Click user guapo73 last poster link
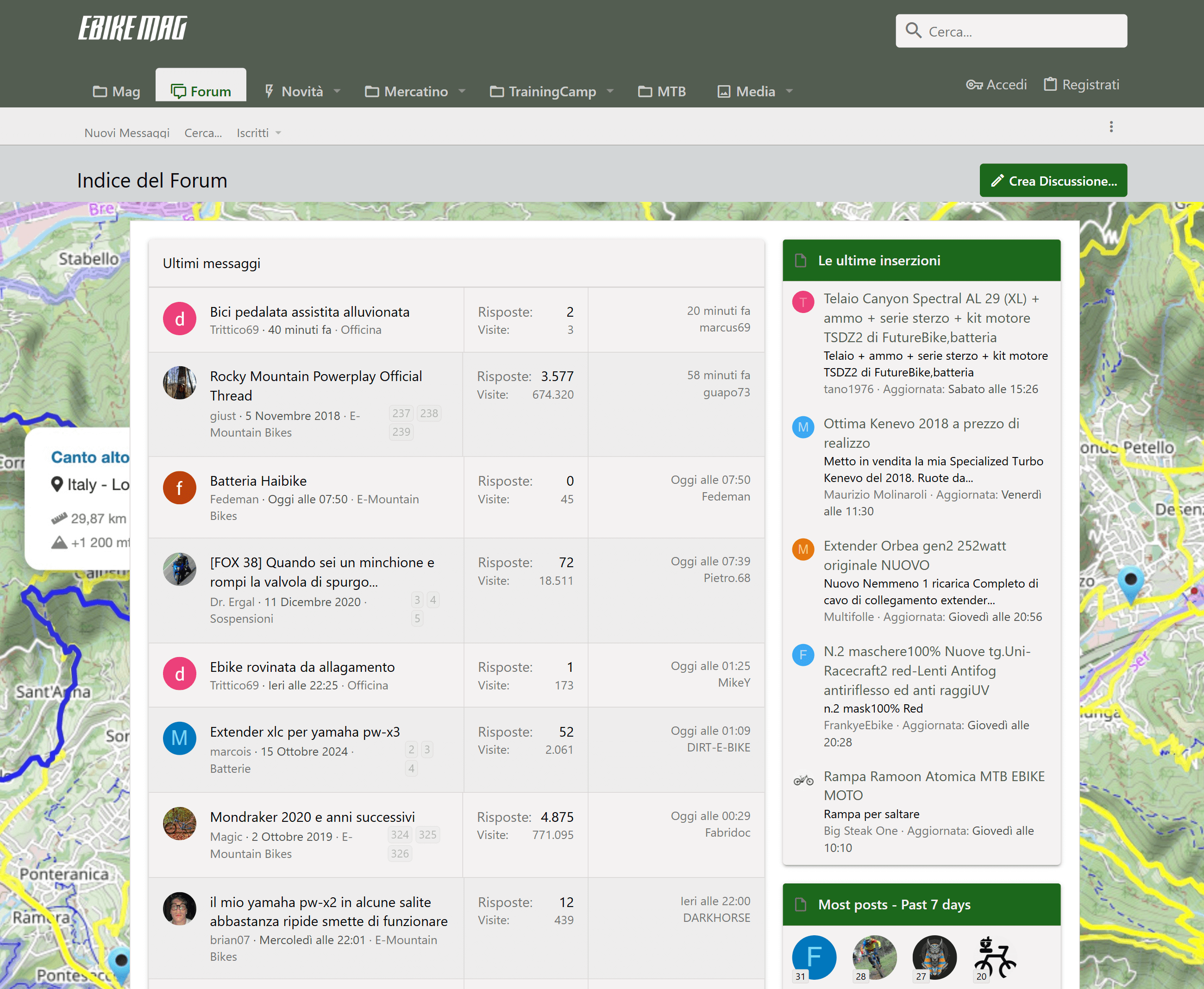Viewport: 1204px width, 989px height. pyautogui.click(x=727, y=393)
